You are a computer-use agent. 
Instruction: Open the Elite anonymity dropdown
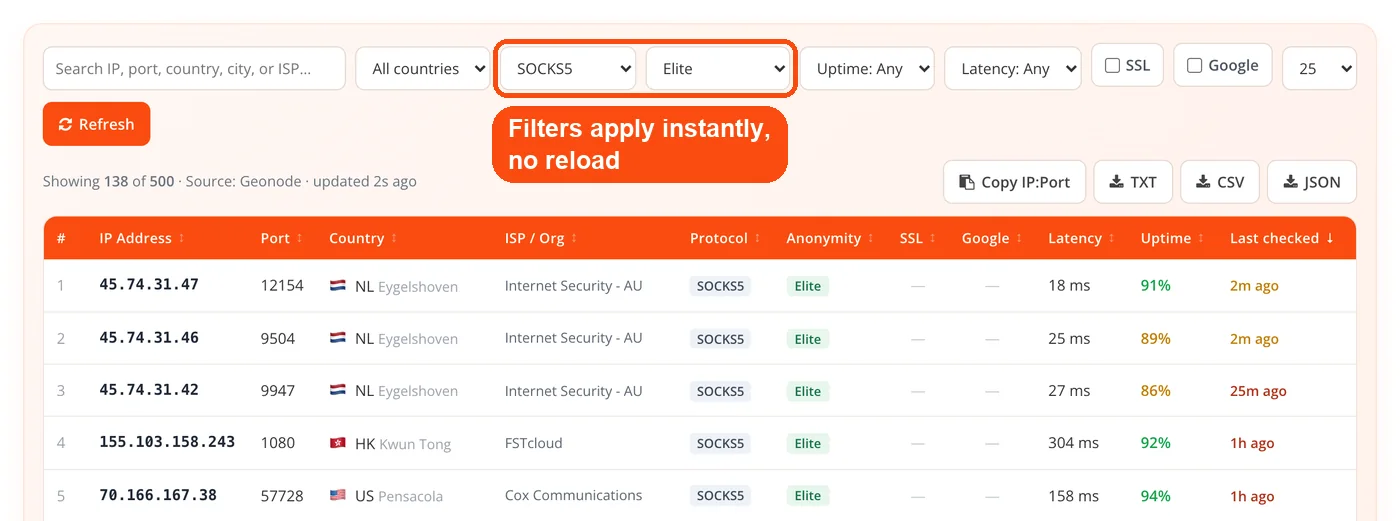(x=719, y=69)
